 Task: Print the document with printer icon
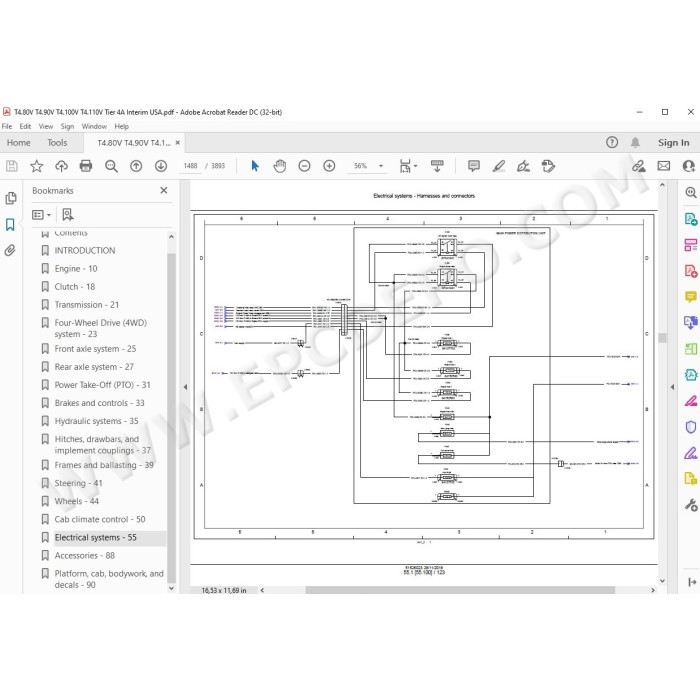(86, 166)
